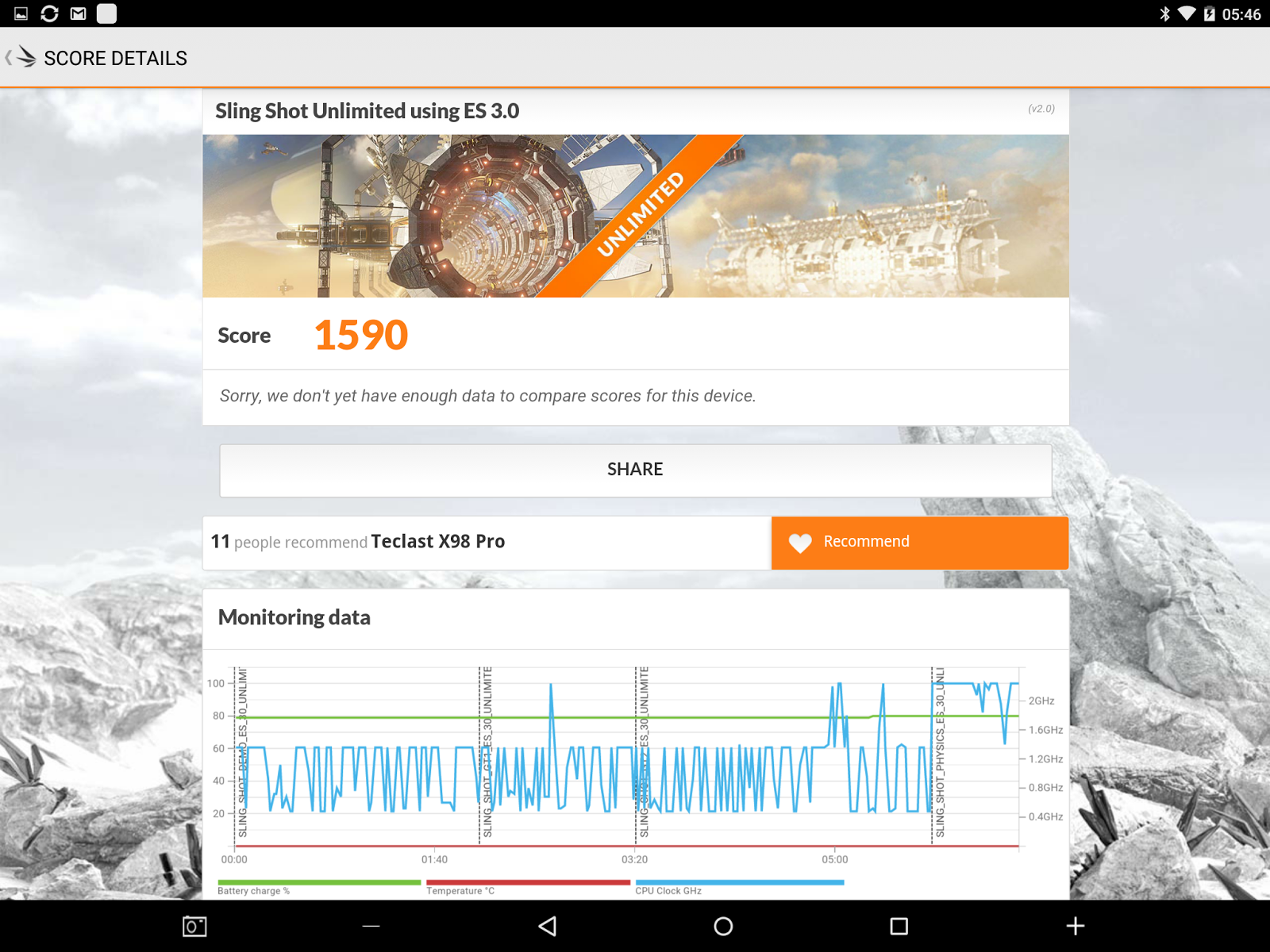
Task: Tap the white square notification icon
Action: click(x=106, y=13)
